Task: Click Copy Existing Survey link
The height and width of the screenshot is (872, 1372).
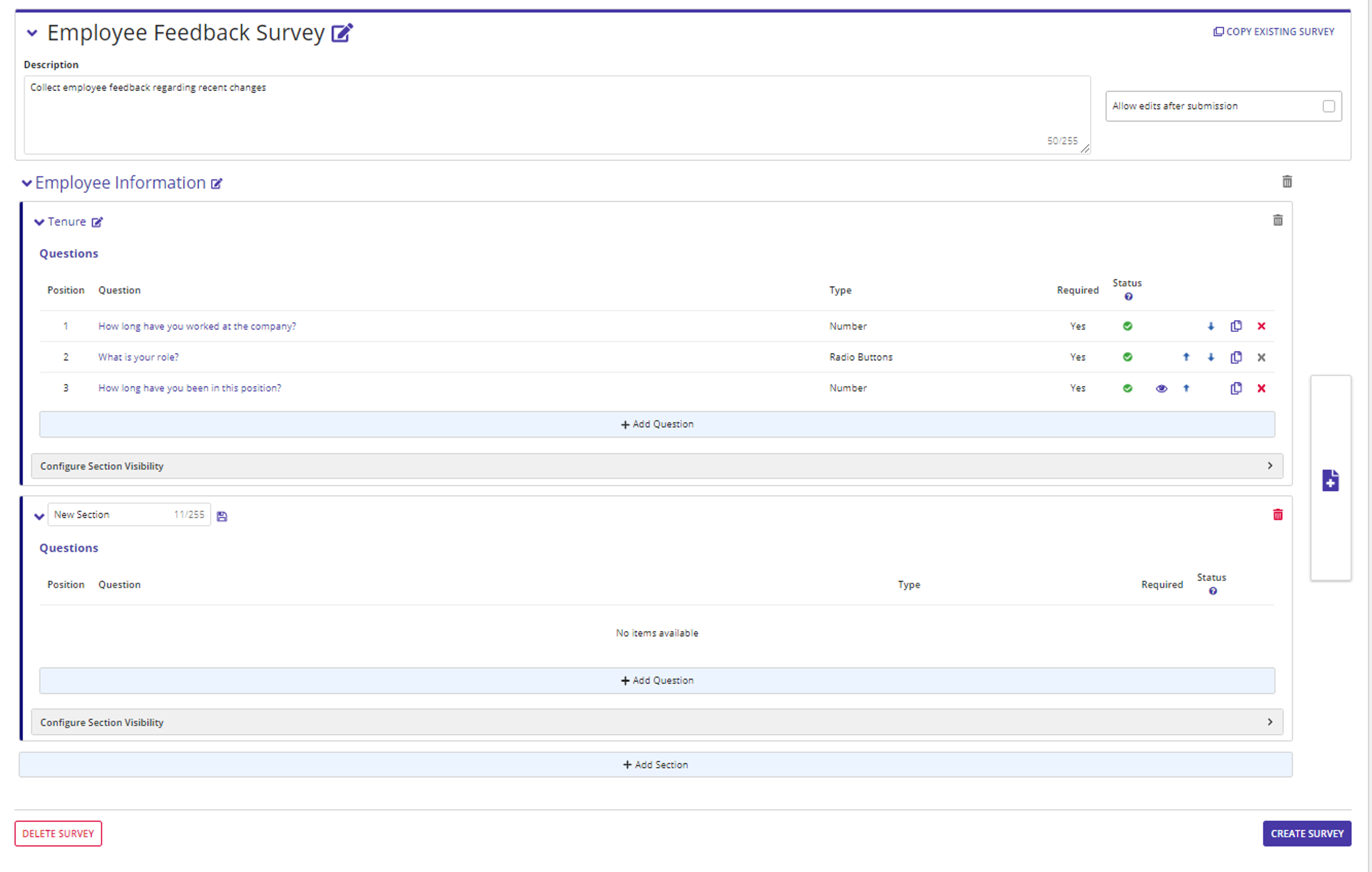Action: (x=1274, y=32)
